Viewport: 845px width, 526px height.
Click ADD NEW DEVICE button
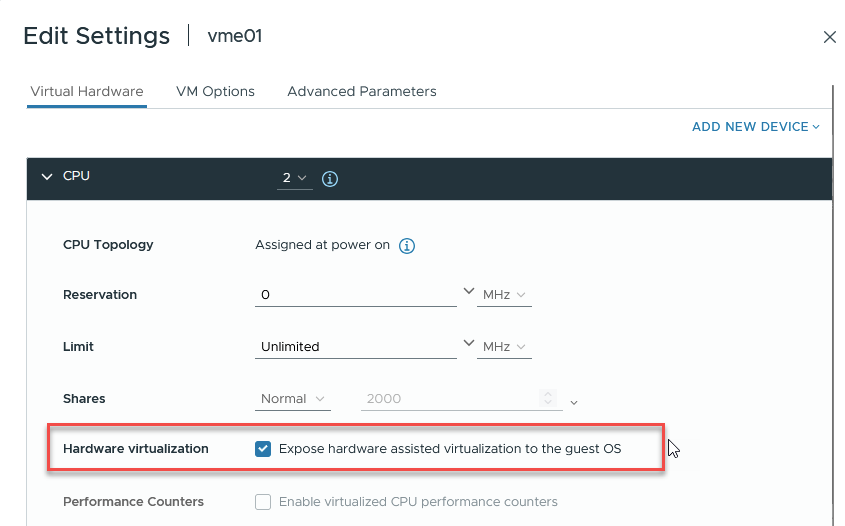coord(755,127)
